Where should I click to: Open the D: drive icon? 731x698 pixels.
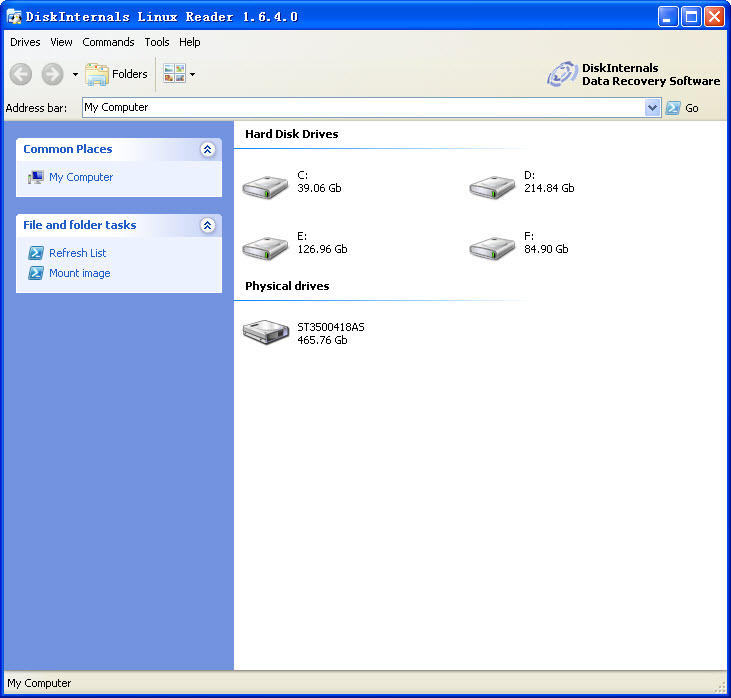pos(492,185)
